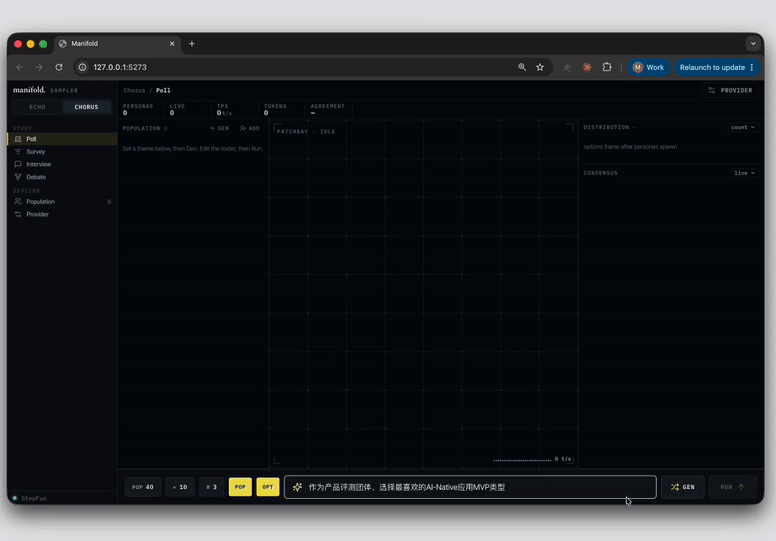Viewport: 776px width, 541px height.
Task: Open the Poll study icon
Action: pyautogui.click(x=18, y=139)
